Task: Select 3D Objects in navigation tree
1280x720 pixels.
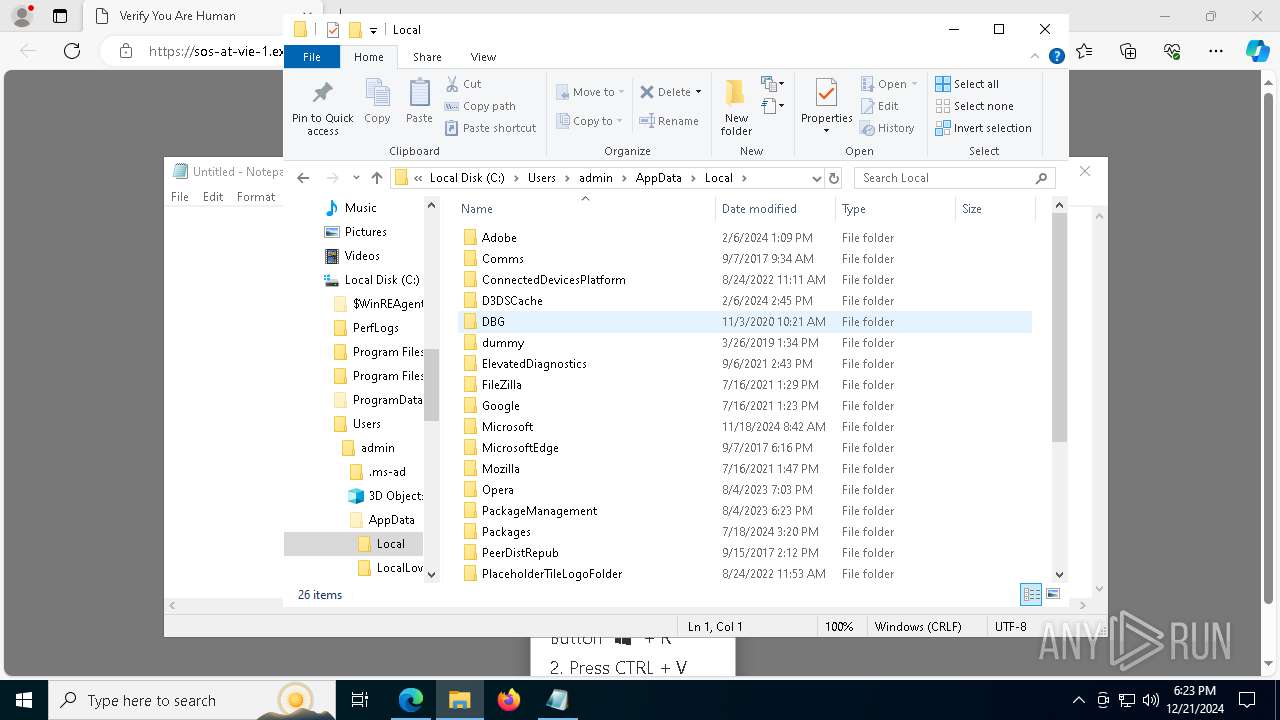Action: pyautogui.click(x=395, y=495)
